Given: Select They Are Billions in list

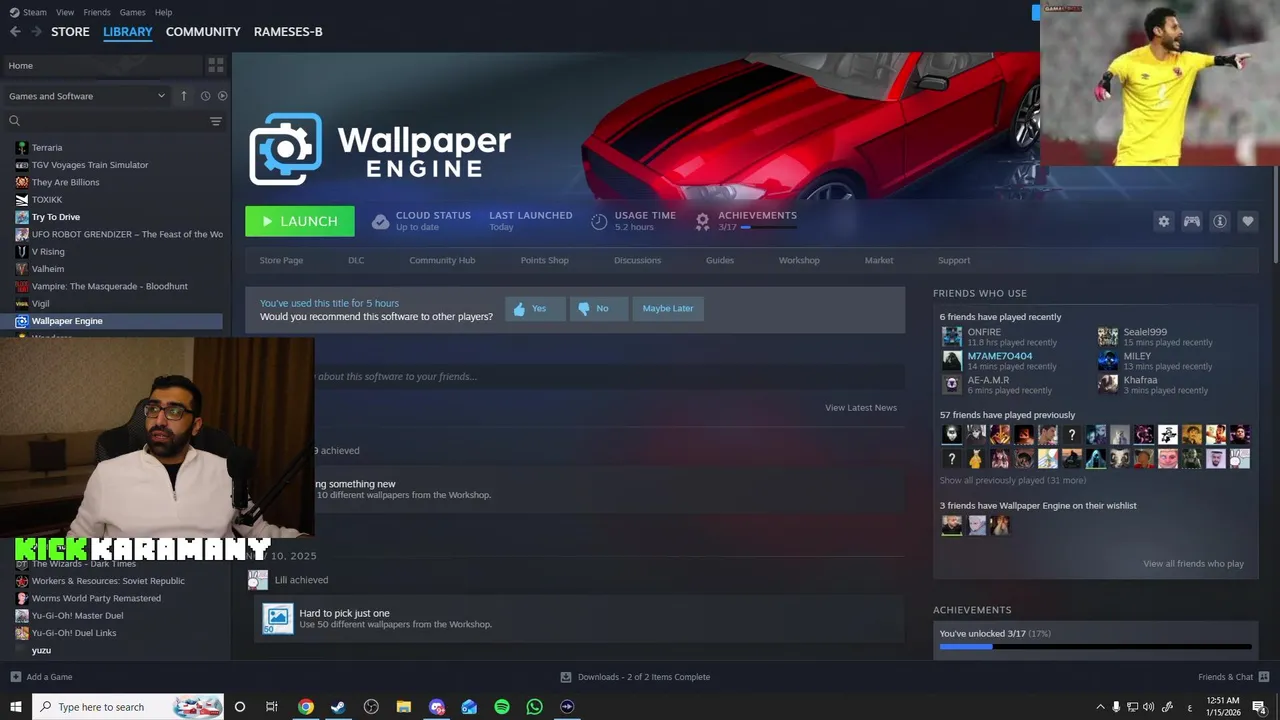Looking at the screenshot, I should click(65, 183).
